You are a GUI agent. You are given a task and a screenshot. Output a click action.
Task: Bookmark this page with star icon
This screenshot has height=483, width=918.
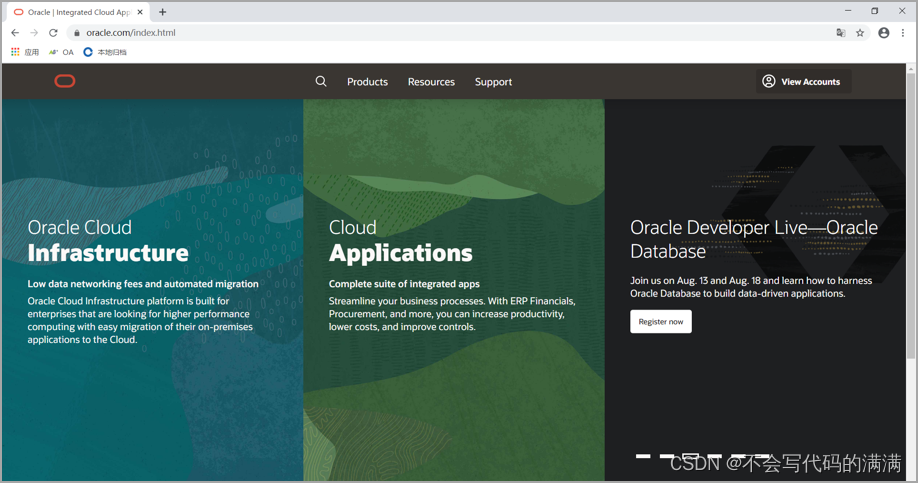(860, 33)
